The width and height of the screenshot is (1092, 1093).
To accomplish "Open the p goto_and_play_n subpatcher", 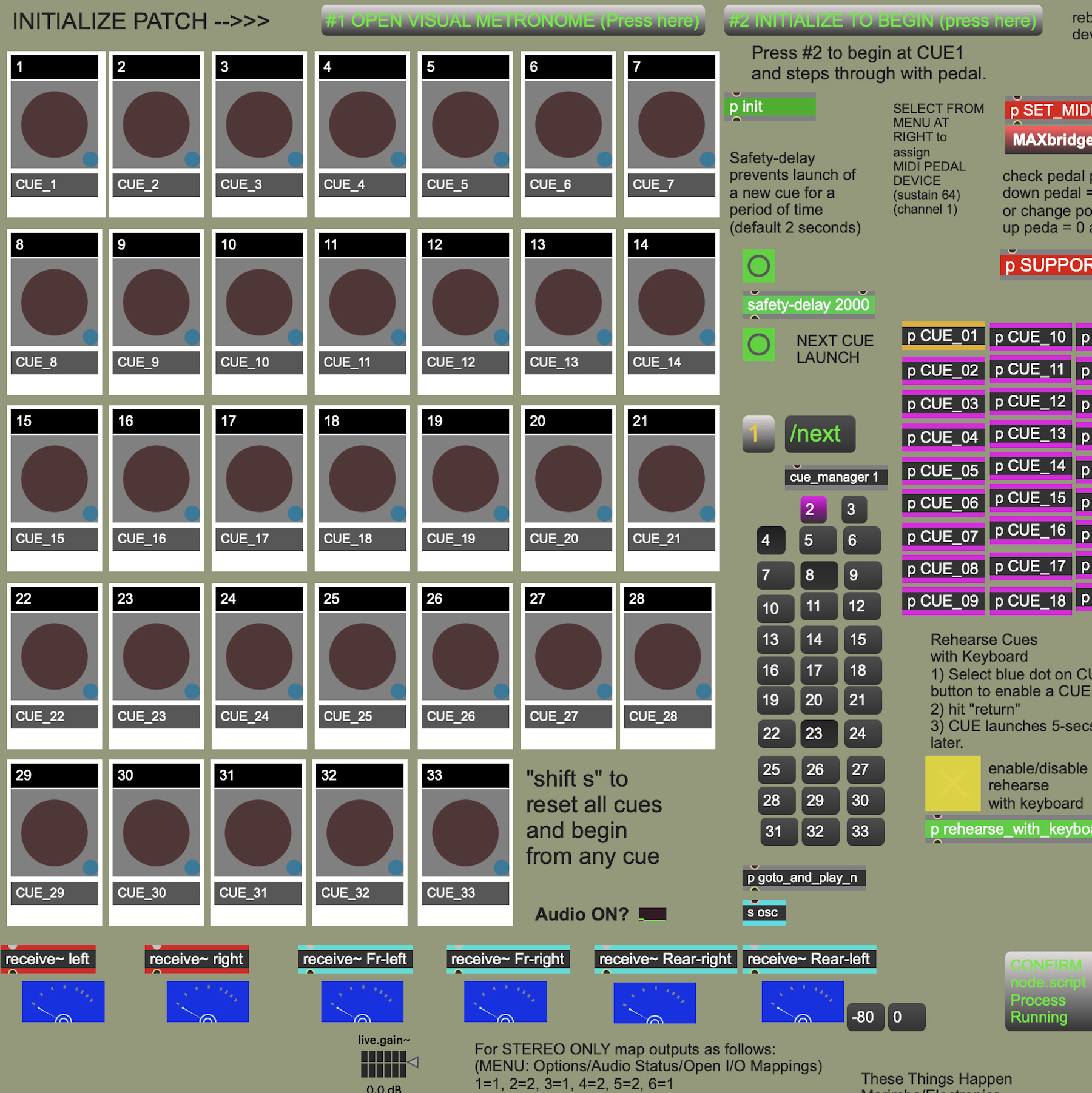I will pyautogui.click(x=803, y=878).
